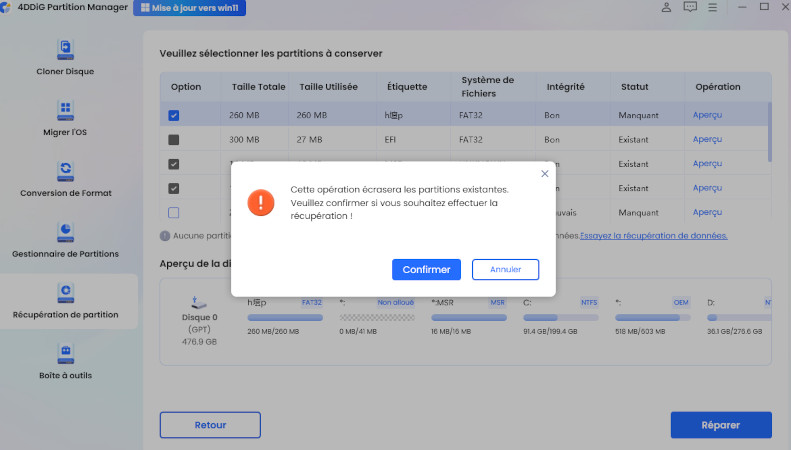Open Aperçu for the 300 MB EFI row
This screenshot has height=450, width=791.
pos(707,139)
